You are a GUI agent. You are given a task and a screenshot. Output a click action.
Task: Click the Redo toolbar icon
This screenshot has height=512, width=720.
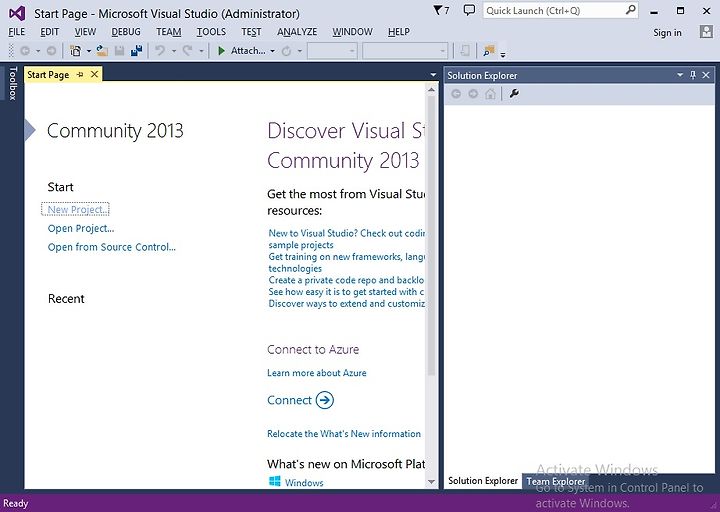pos(187,51)
